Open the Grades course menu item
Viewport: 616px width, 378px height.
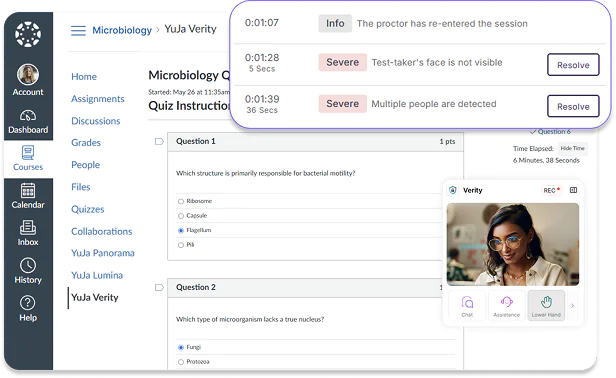[x=86, y=143]
